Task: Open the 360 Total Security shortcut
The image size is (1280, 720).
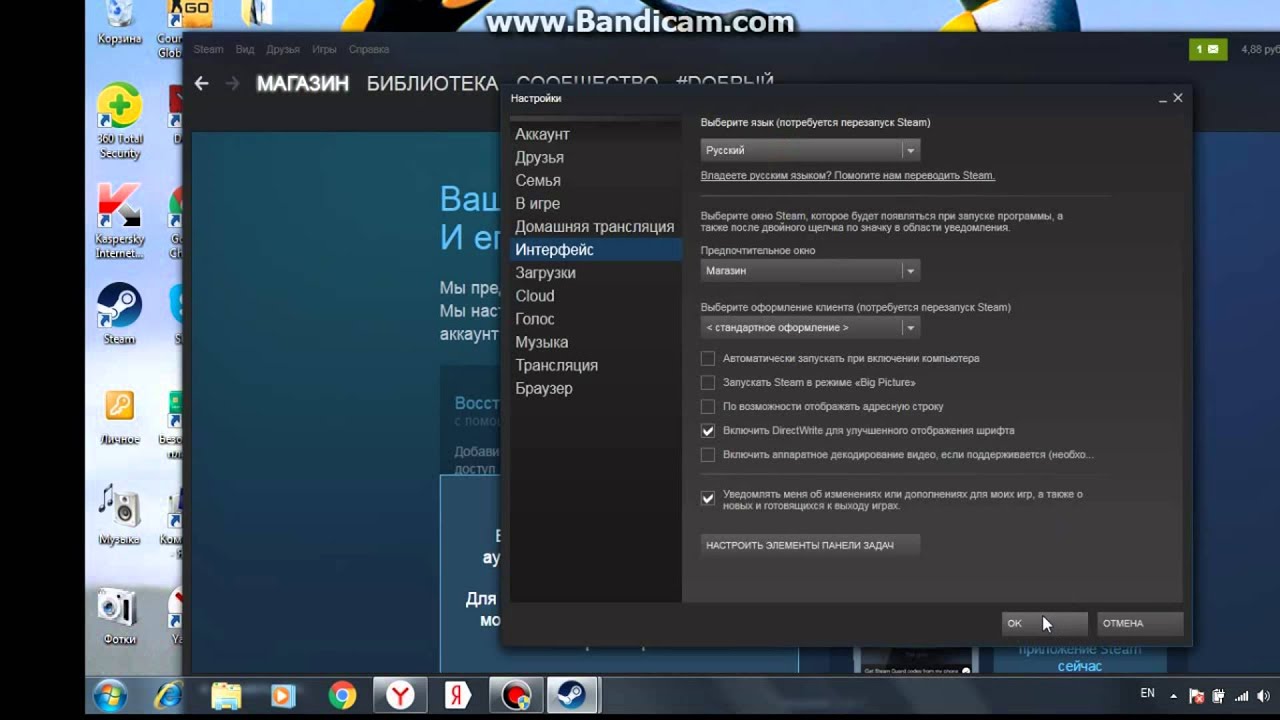Action: (x=120, y=120)
